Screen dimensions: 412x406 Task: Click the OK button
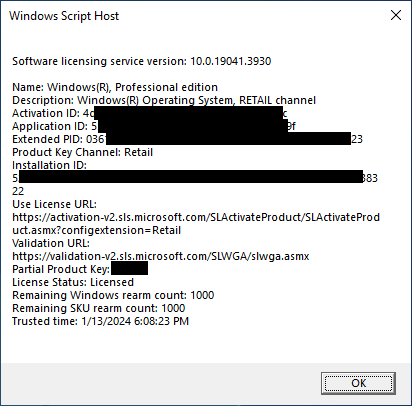click(x=358, y=383)
